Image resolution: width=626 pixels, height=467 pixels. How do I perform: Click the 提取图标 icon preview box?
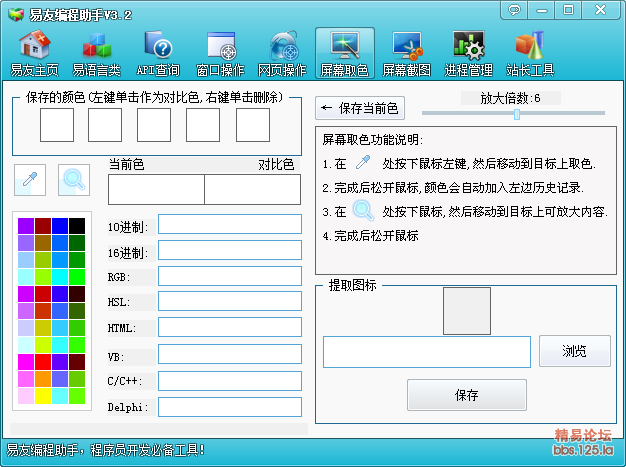click(x=467, y=311)
